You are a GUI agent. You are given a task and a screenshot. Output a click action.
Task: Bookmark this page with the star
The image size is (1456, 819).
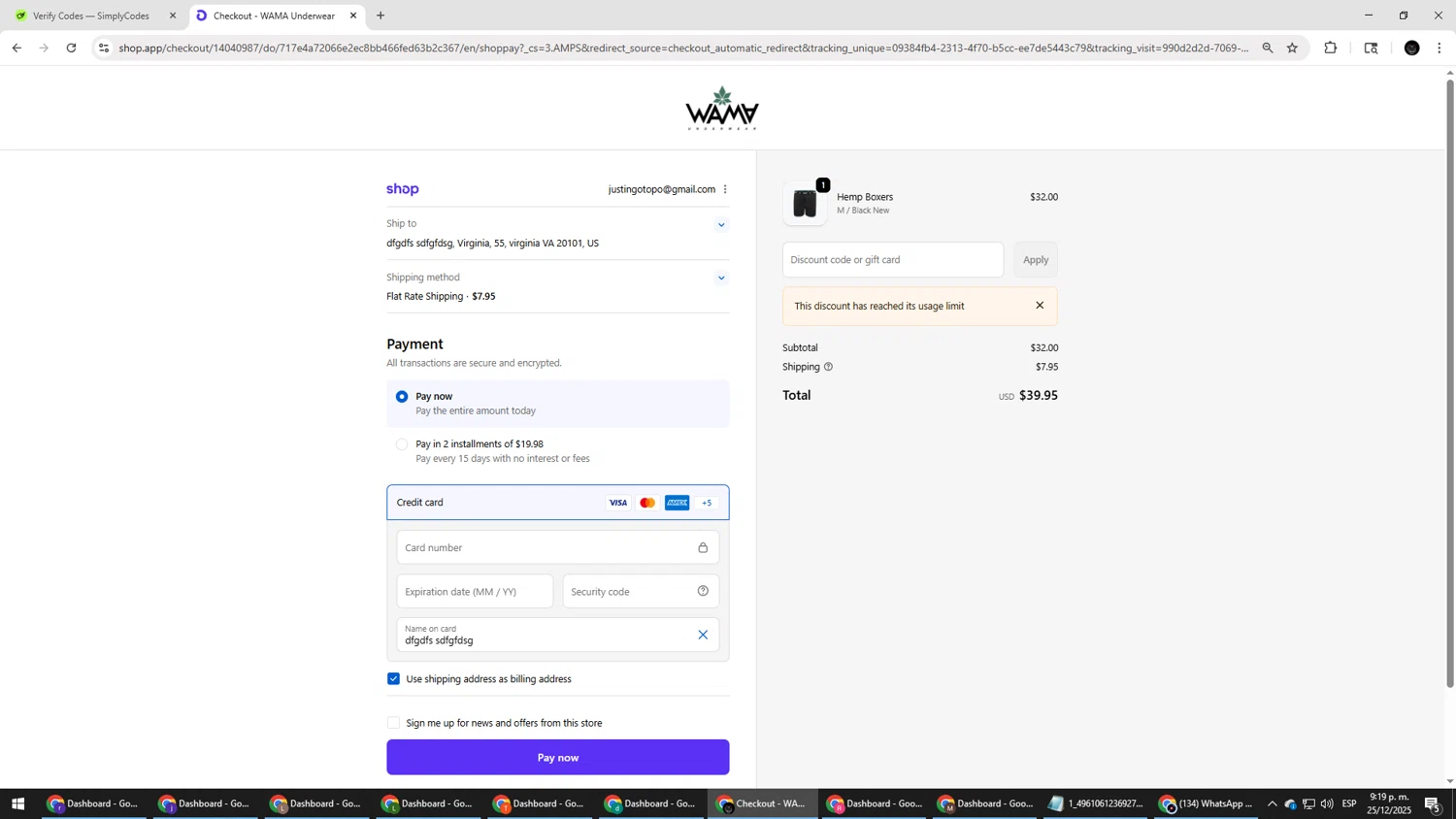coord(1292,48)
